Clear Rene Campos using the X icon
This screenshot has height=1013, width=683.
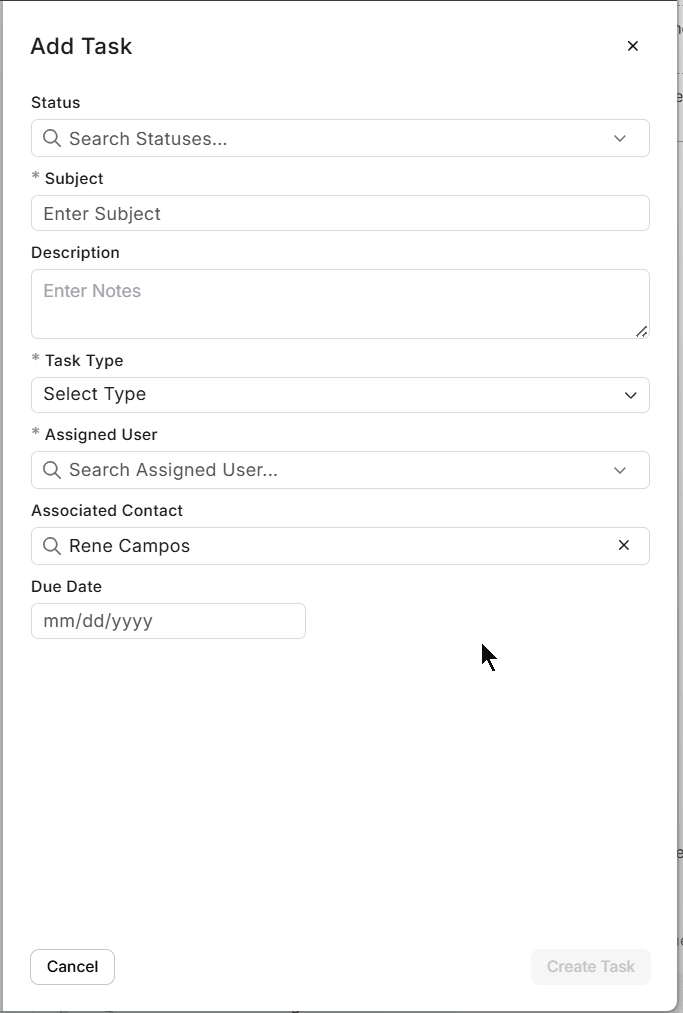point(623,546)
